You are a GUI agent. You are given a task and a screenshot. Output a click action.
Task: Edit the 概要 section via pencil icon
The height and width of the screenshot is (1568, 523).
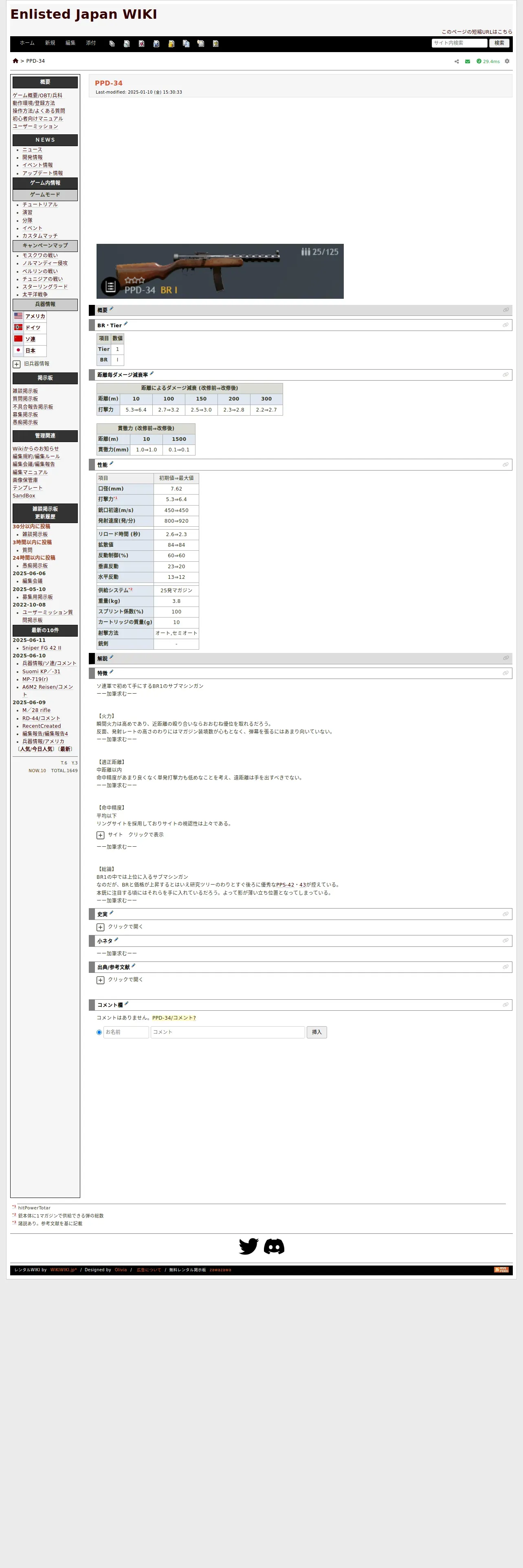pos(112,309)
